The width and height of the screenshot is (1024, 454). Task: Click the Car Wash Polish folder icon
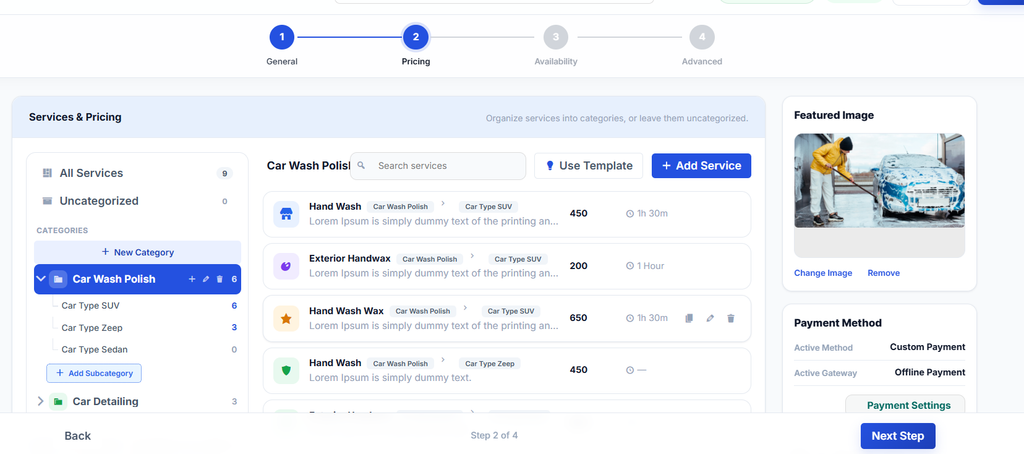pos(58,279)
